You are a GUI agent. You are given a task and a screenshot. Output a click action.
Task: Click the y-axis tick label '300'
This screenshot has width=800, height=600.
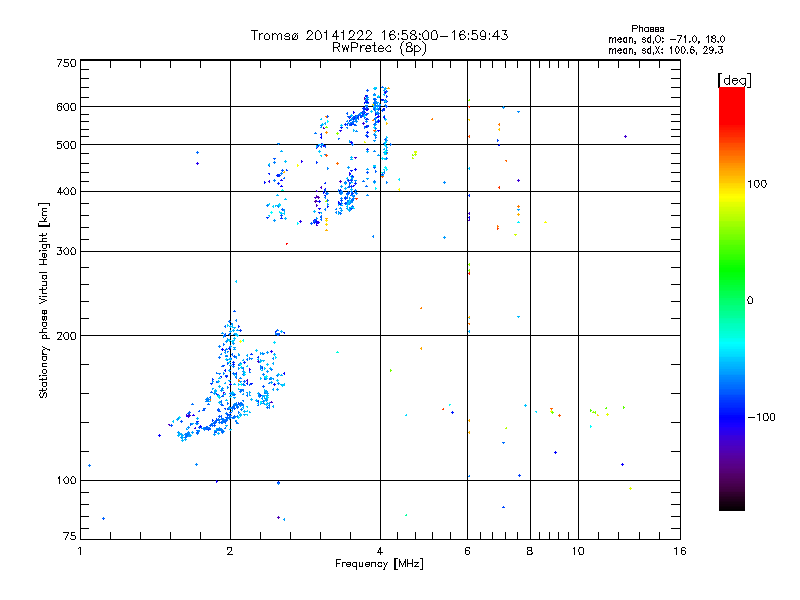(x=66, y=251)
